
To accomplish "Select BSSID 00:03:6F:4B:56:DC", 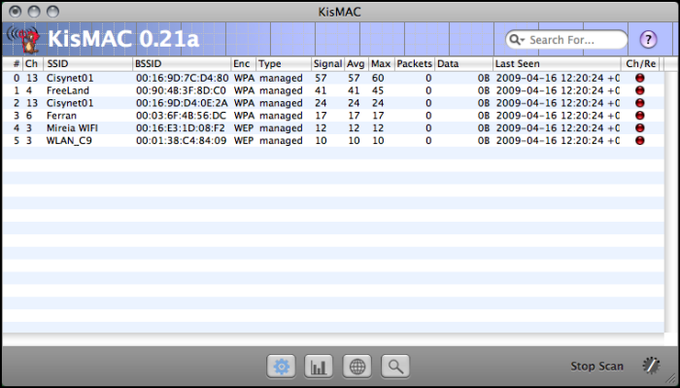I will (181, 116).
